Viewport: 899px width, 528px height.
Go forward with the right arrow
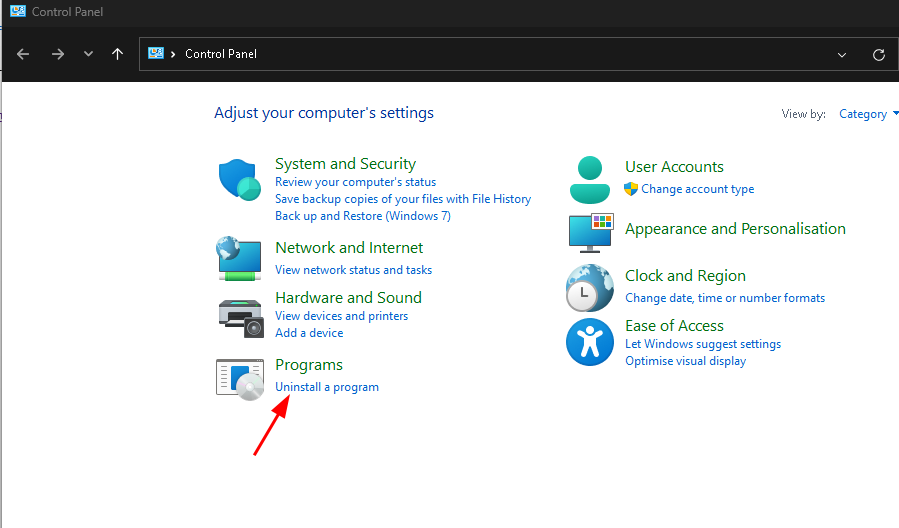(58, 54)
